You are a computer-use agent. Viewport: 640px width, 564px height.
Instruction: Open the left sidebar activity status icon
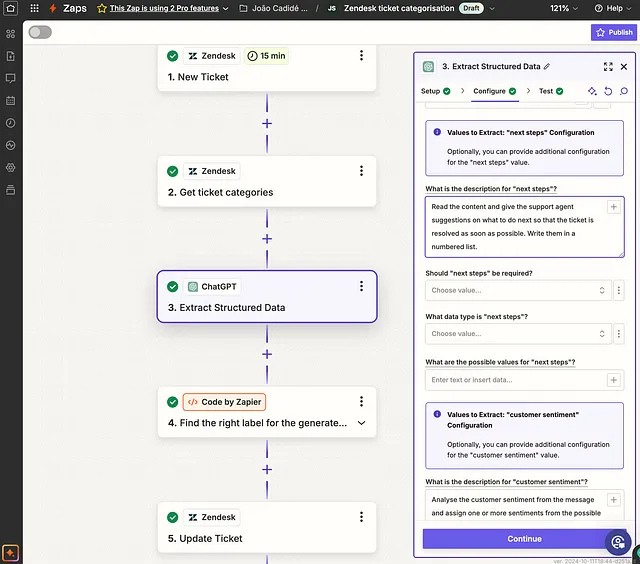pyautogui.click(x=11, y=145)
